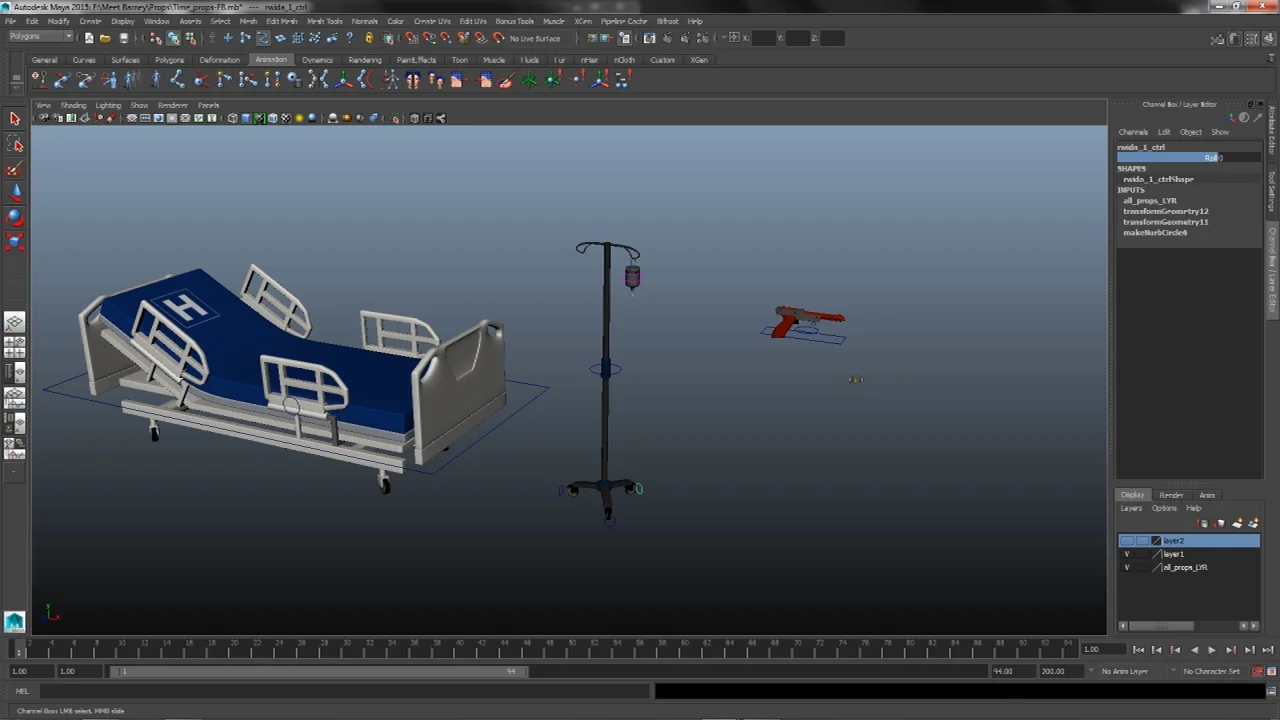Toggle display type box of layer1
This screenshot has width=1280, height=720.
click(x=1142, y=554)
